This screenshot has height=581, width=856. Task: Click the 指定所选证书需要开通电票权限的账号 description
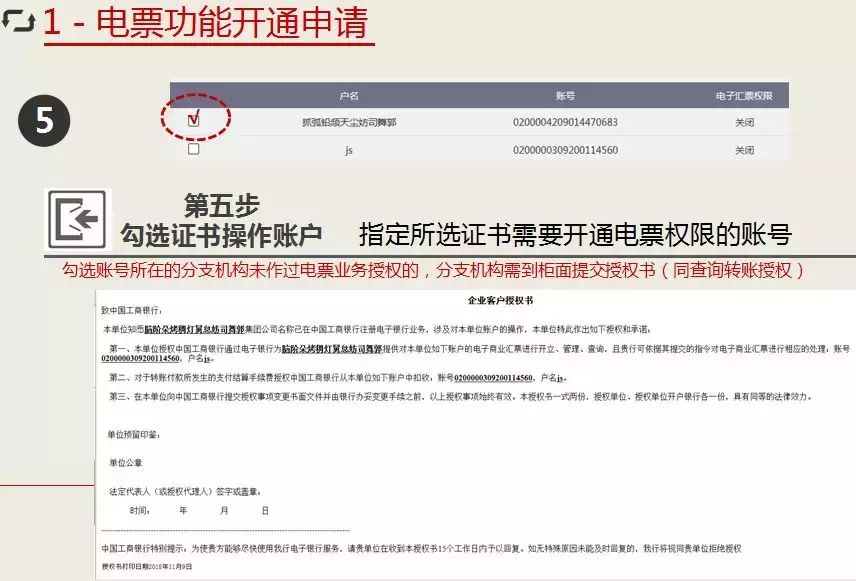pos(575,235)
